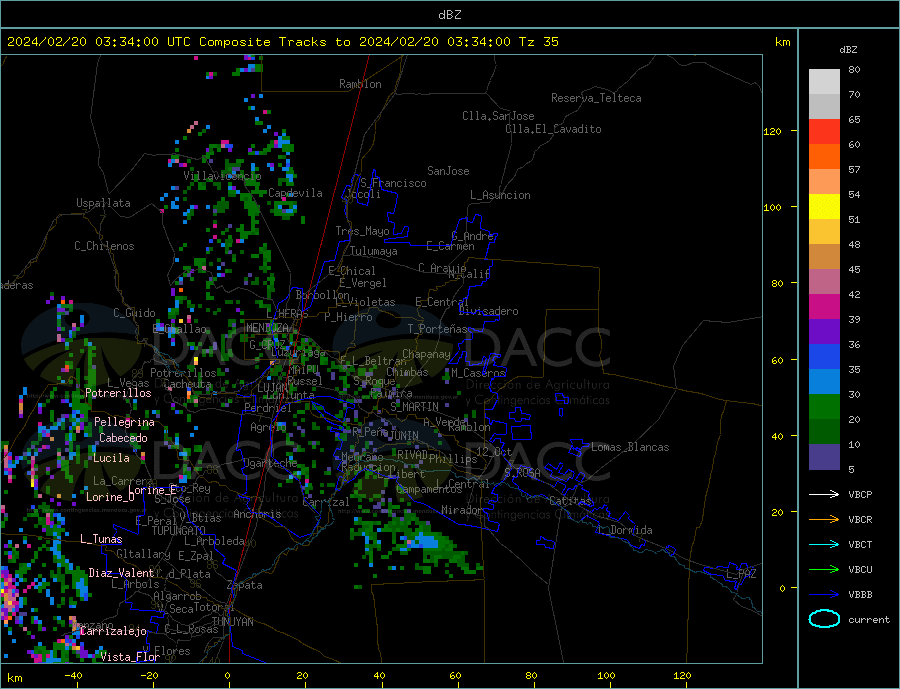Click the JUNIN map label
This screenshot has width=900, height=689.
point(404,436)
